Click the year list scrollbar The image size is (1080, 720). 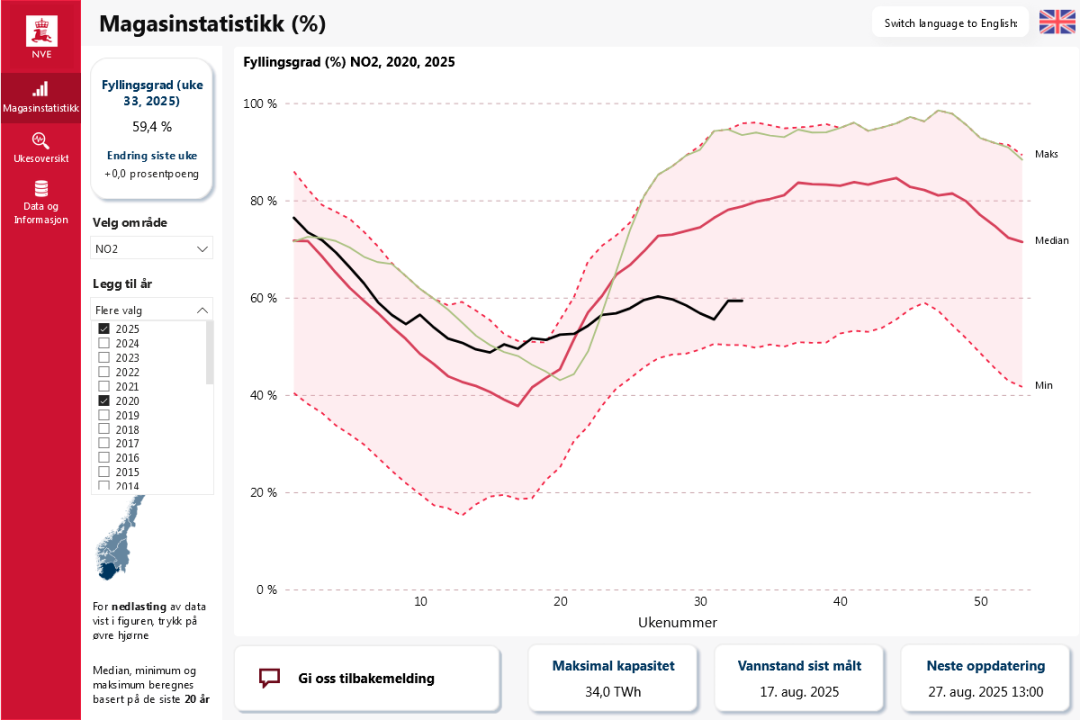tap(210, 352)
